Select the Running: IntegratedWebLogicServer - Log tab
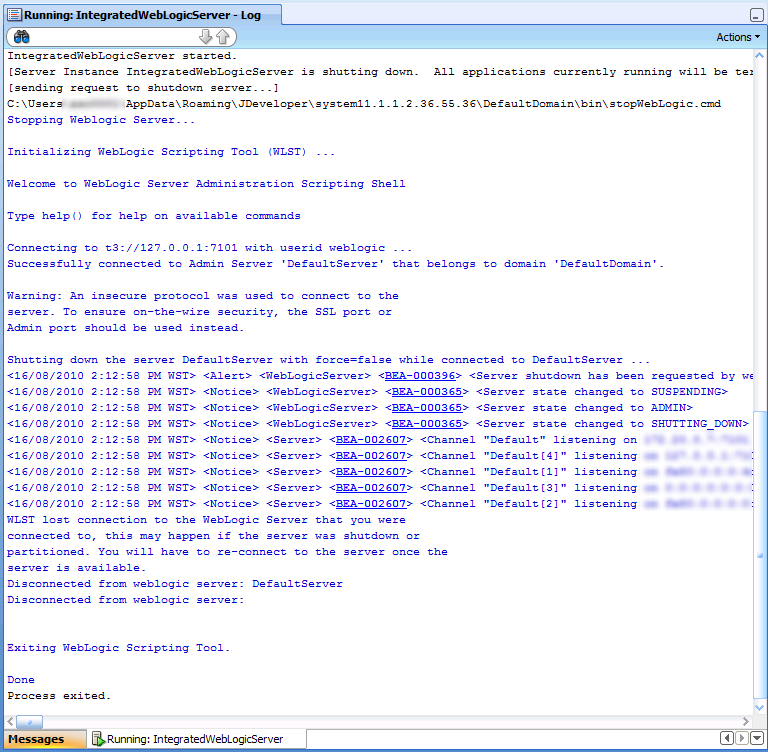The image size is (768, 752). pos(143,15)
